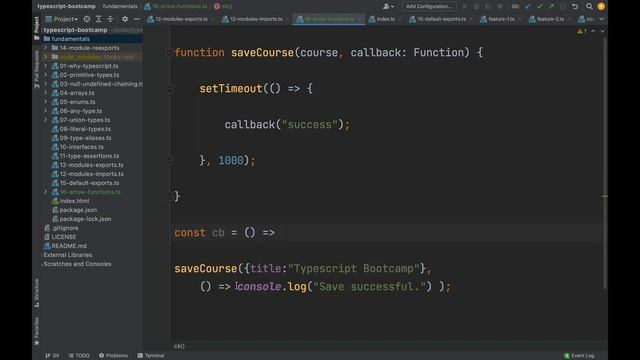Click Collapse All in Project panel
The image size is (640, 360).
110,19
